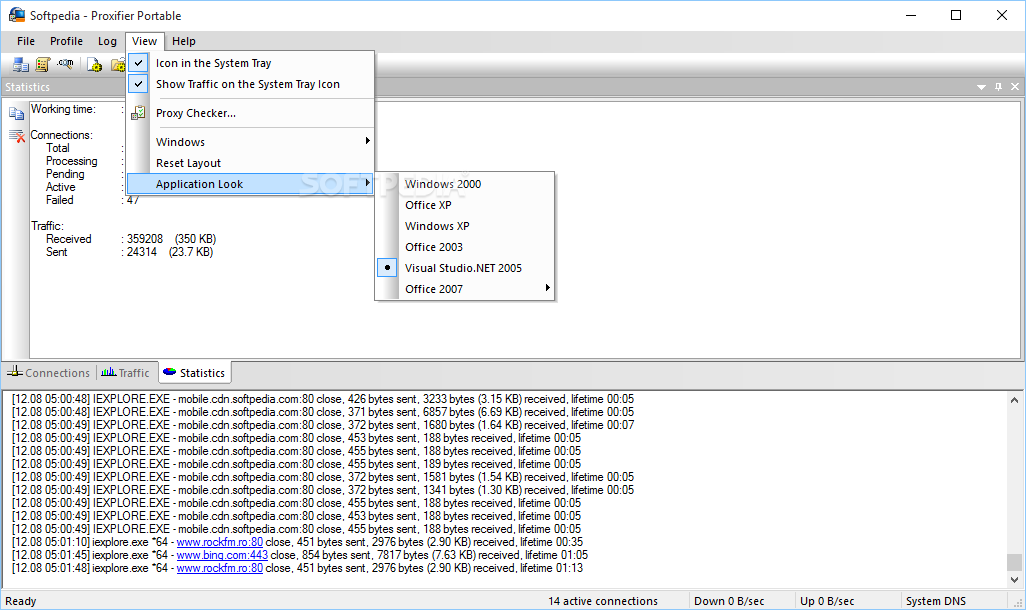
Task: Click the document with gear toolbar icon
Action: tap(95, 65)
